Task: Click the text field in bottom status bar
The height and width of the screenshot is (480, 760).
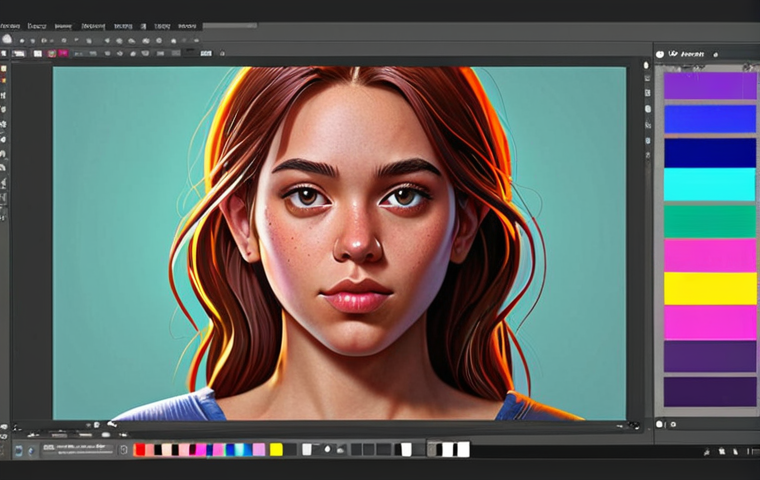Action: [78, 449]
